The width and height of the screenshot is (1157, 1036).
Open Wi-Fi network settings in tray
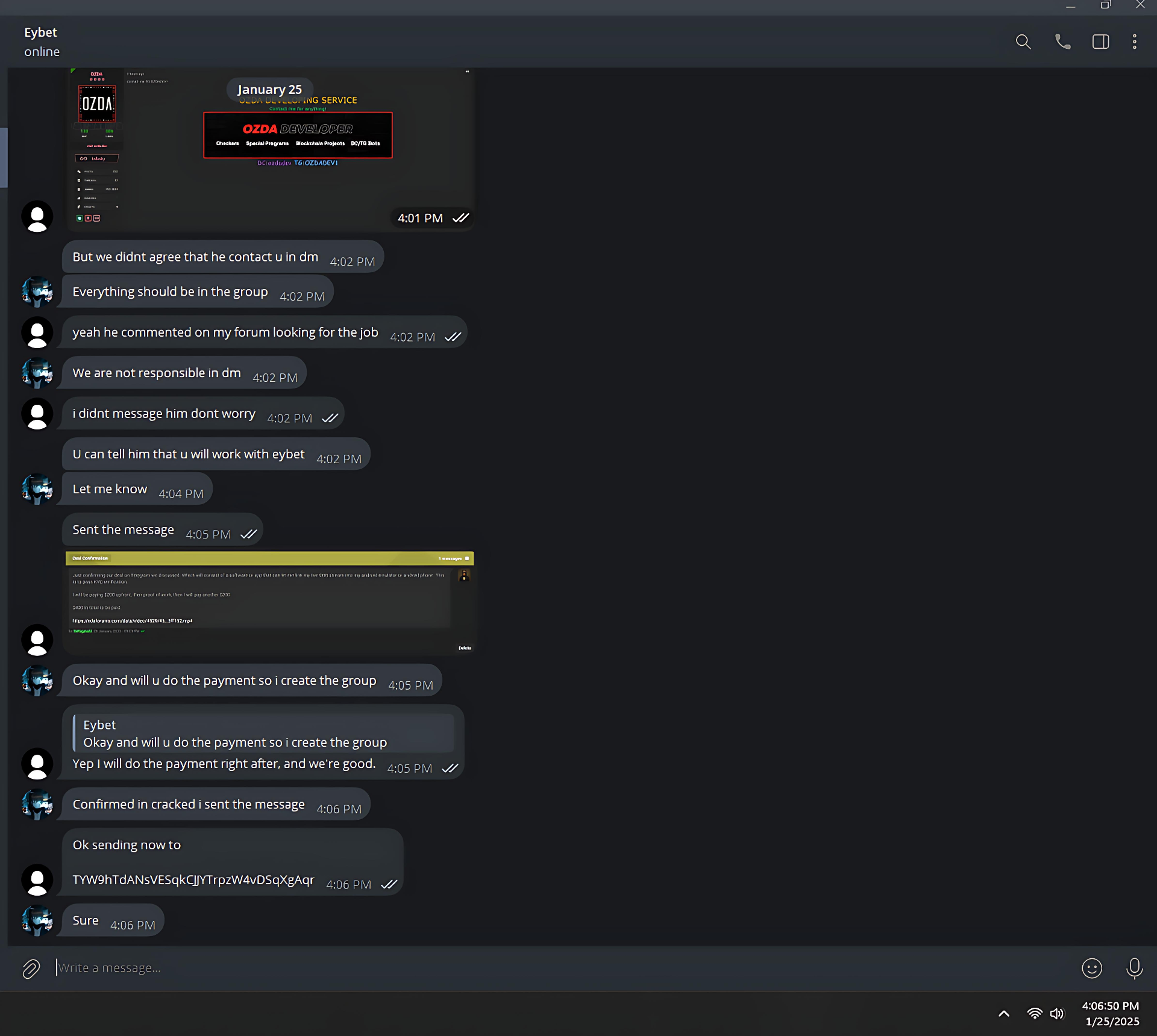click(x=1034, y=1014)
